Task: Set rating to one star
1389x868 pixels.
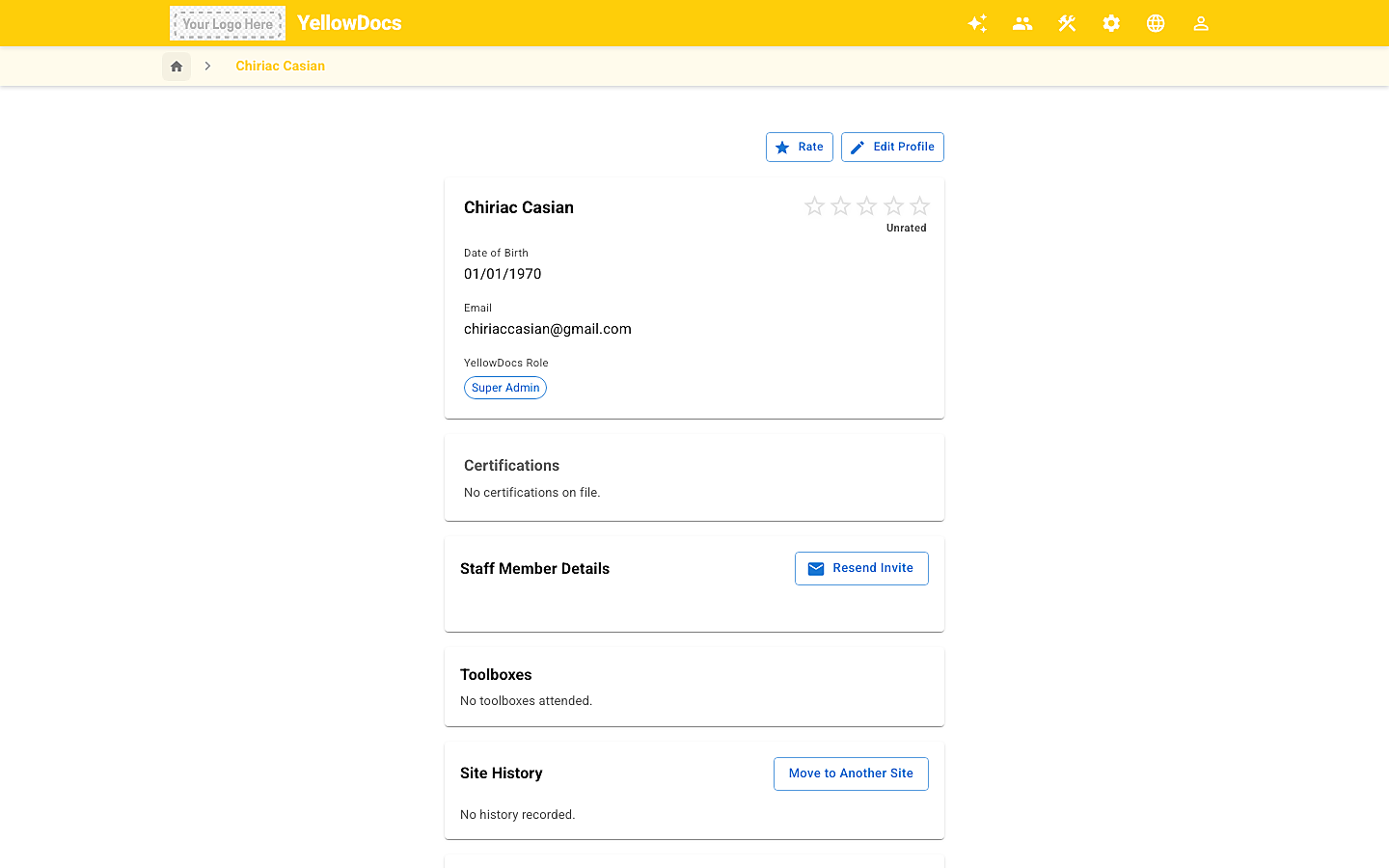Action: click(x=814, y=206)
